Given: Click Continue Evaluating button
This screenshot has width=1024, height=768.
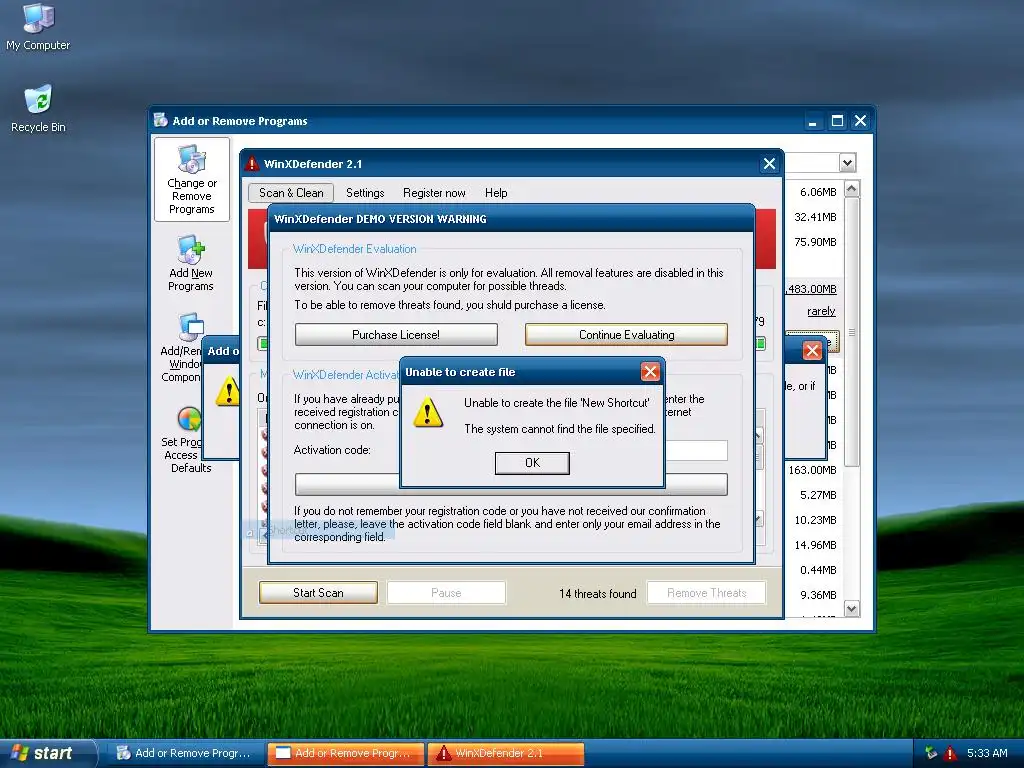Looking at the screenshot, I should tap(626, 334).
